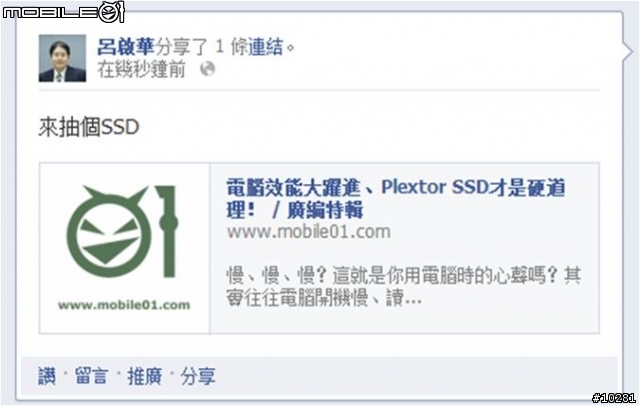The height and width of the screenshot is (406, 640).
Task: Select the 來抽個SSD post text
Action: point(89,127)
